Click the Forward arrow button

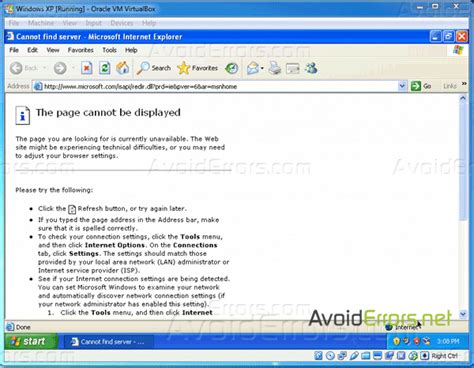pyautogui.click(x=60, y=68)
